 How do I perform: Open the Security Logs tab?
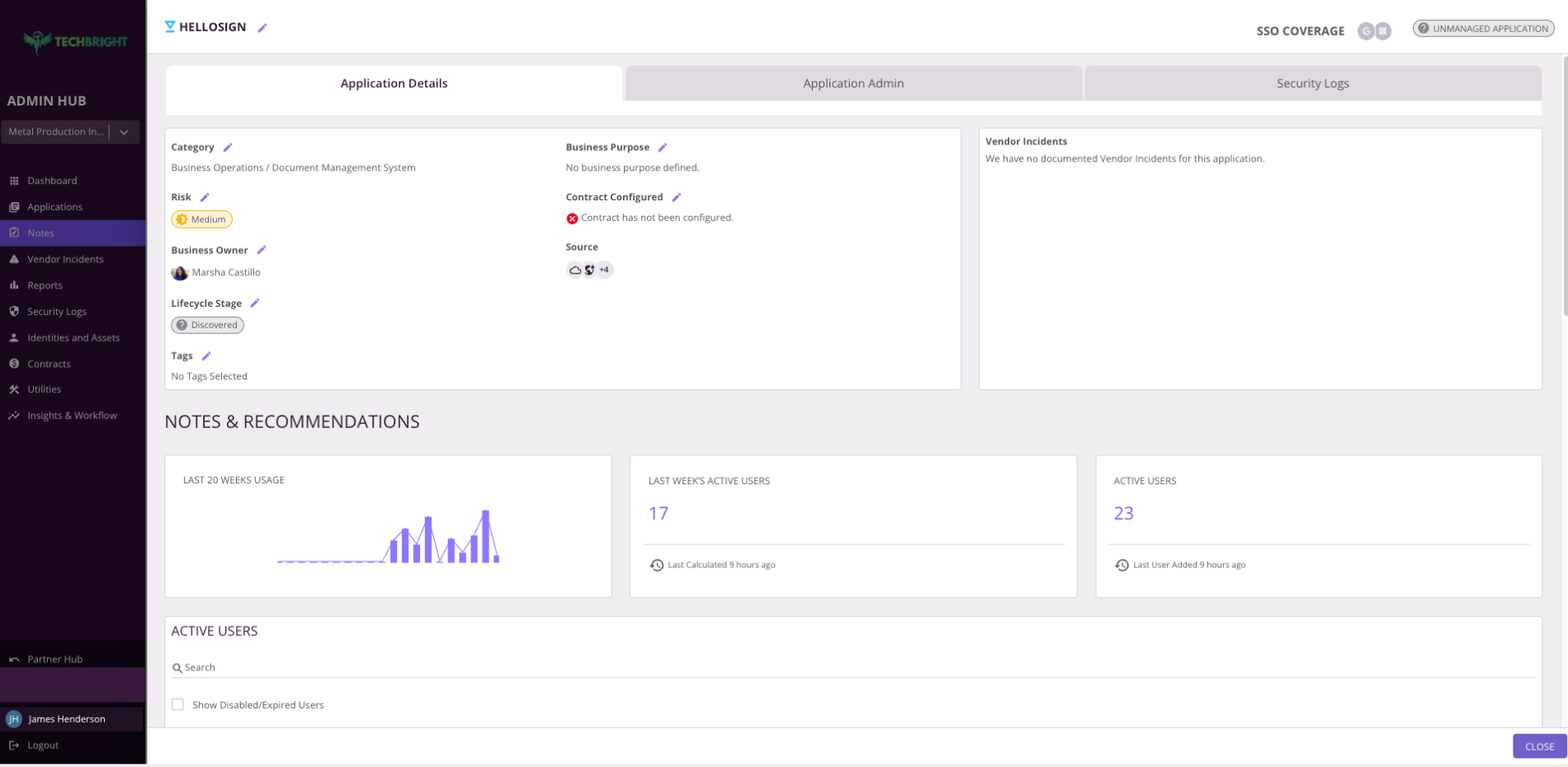[x=1312, y=83]
